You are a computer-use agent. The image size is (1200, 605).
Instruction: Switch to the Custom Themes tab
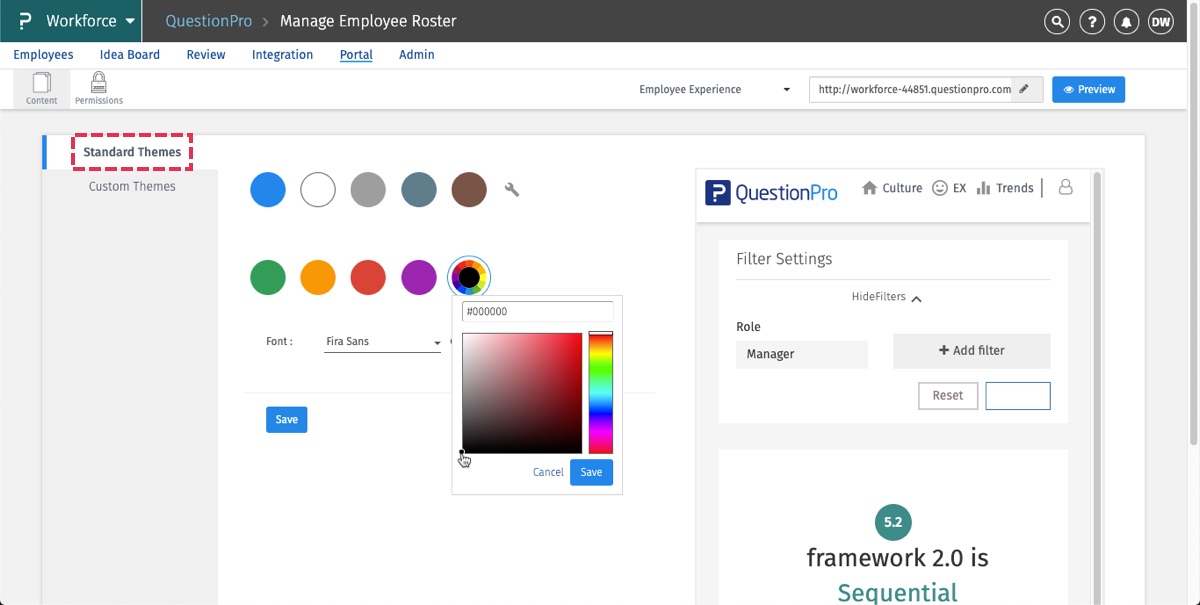point(132,186)
